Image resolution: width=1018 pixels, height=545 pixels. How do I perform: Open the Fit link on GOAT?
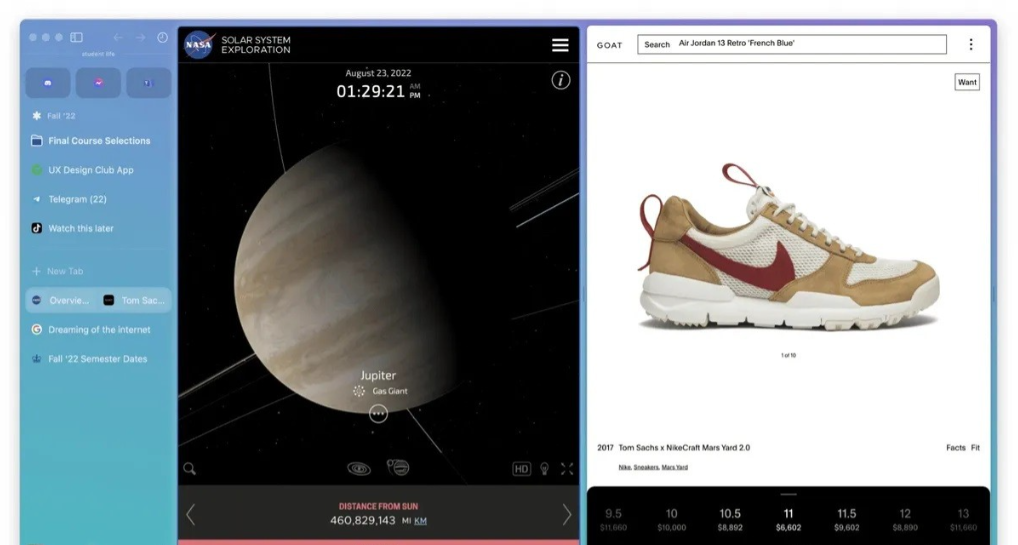(975, 448)
